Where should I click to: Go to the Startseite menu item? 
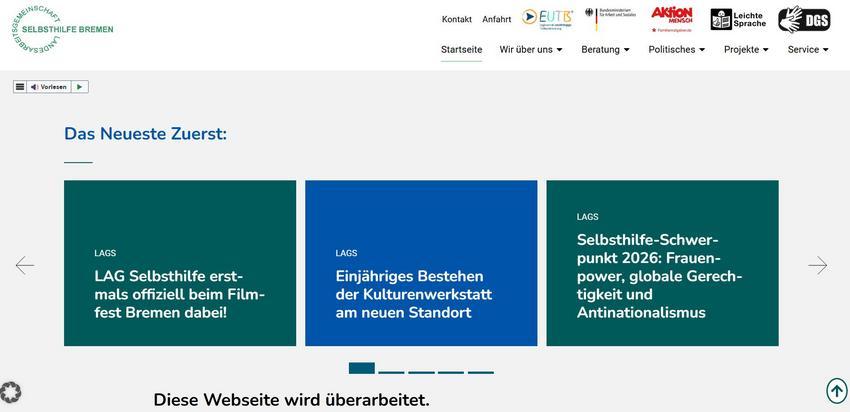[x=461, y=49]
